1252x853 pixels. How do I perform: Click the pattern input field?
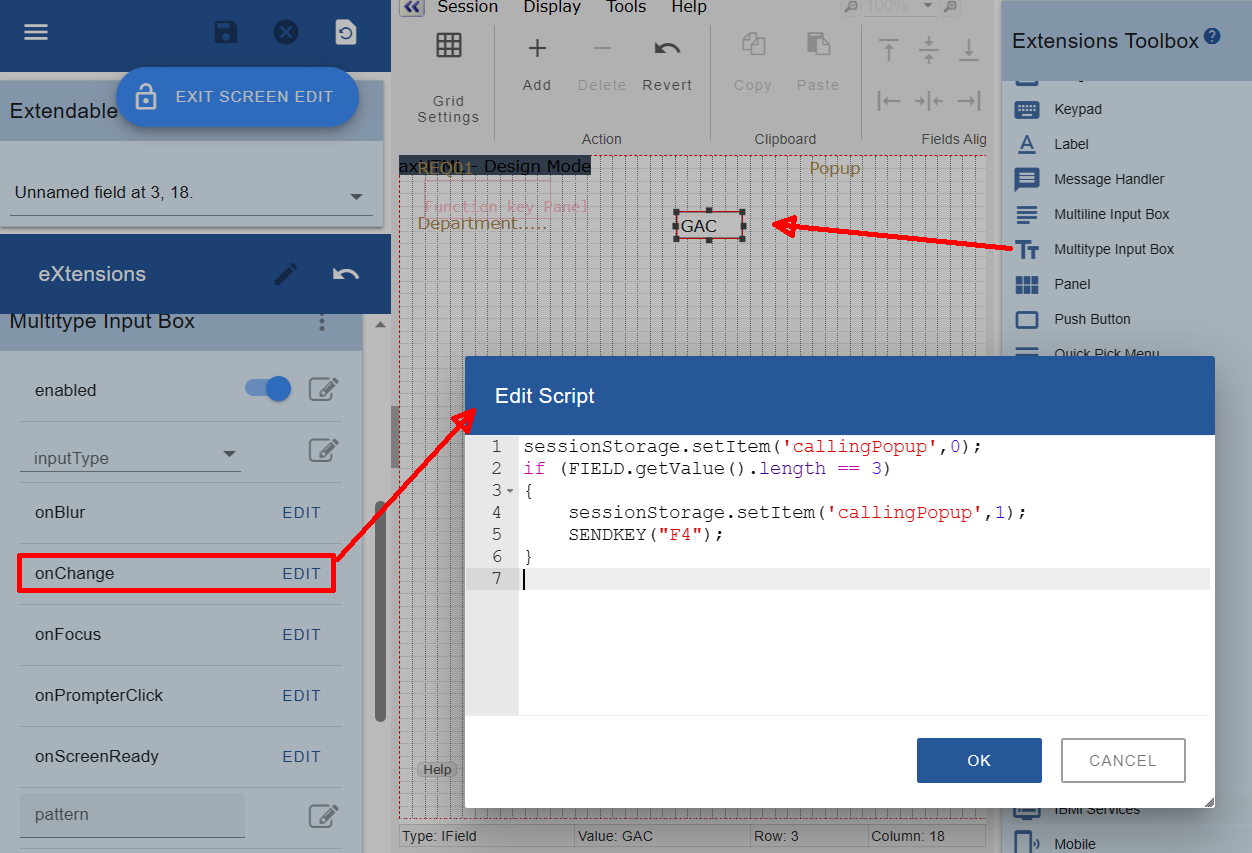pyautogui.click(x=132, y=815)
